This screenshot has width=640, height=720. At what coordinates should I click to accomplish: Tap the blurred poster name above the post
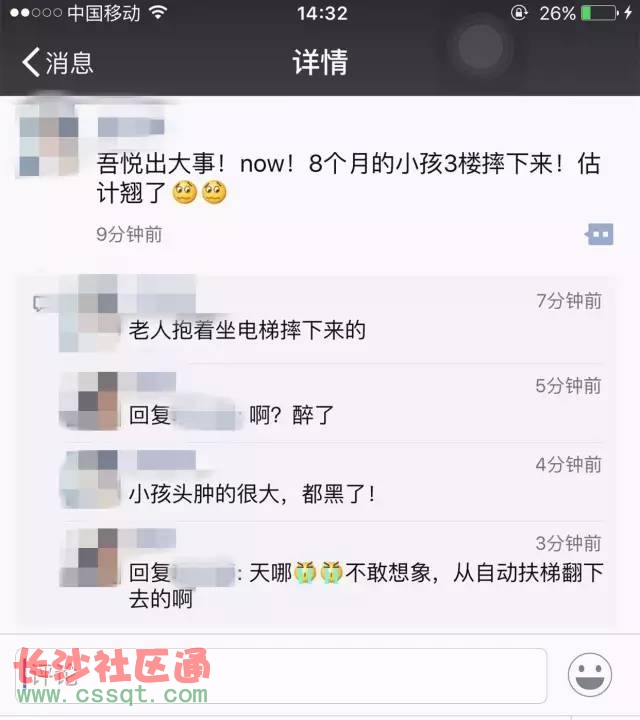click(131, 127)
